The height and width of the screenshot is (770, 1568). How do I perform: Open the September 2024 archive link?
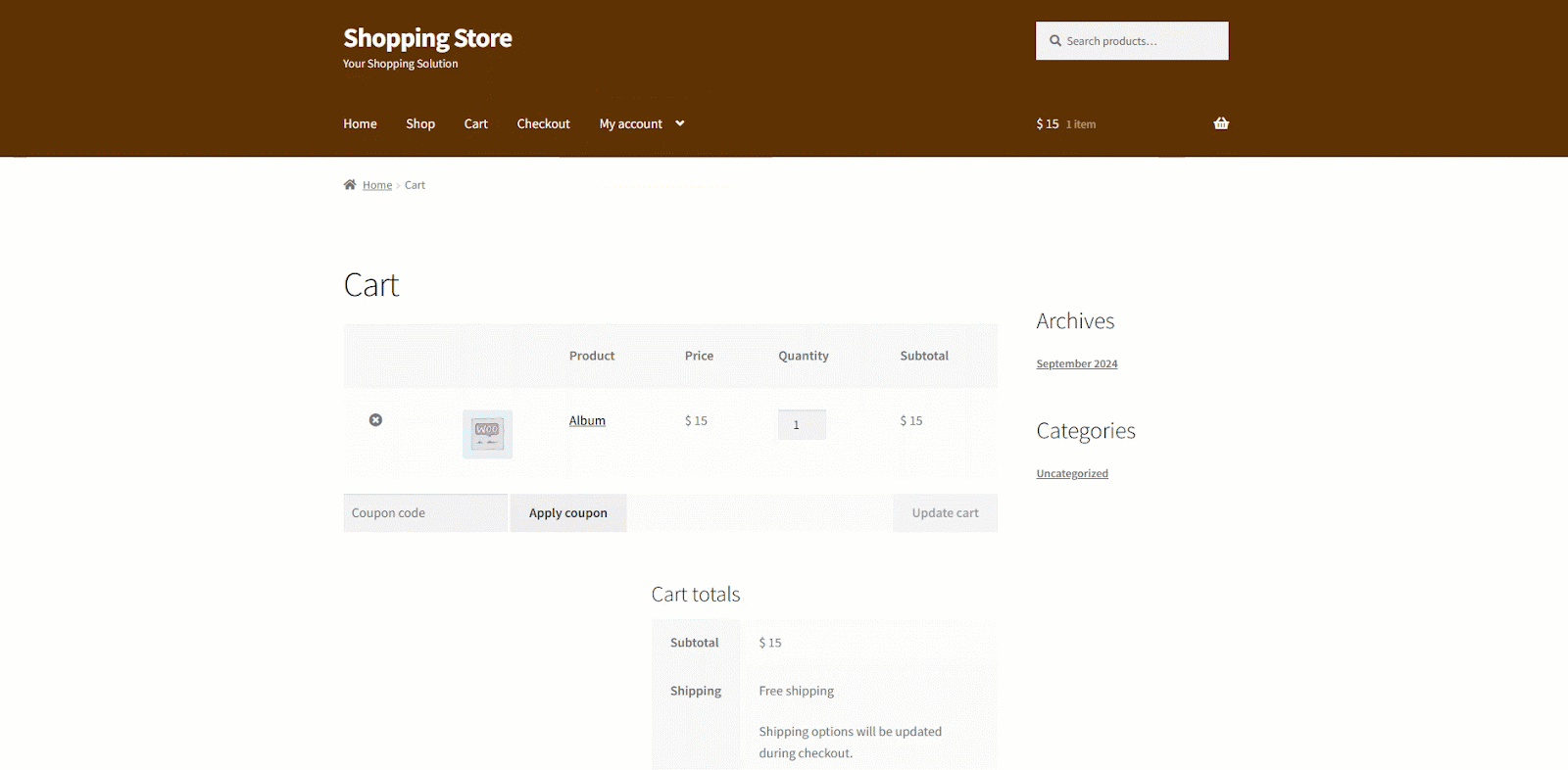pos(1076,364)
